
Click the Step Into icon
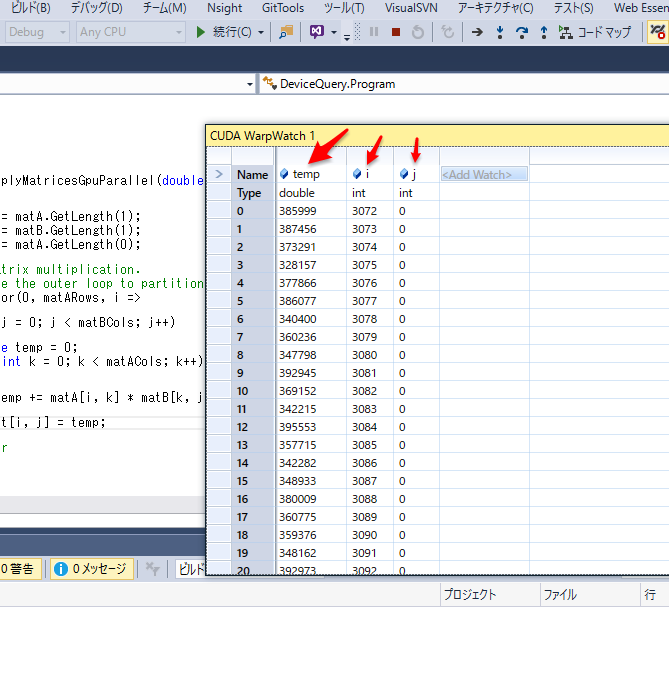[x=499, y=32]
